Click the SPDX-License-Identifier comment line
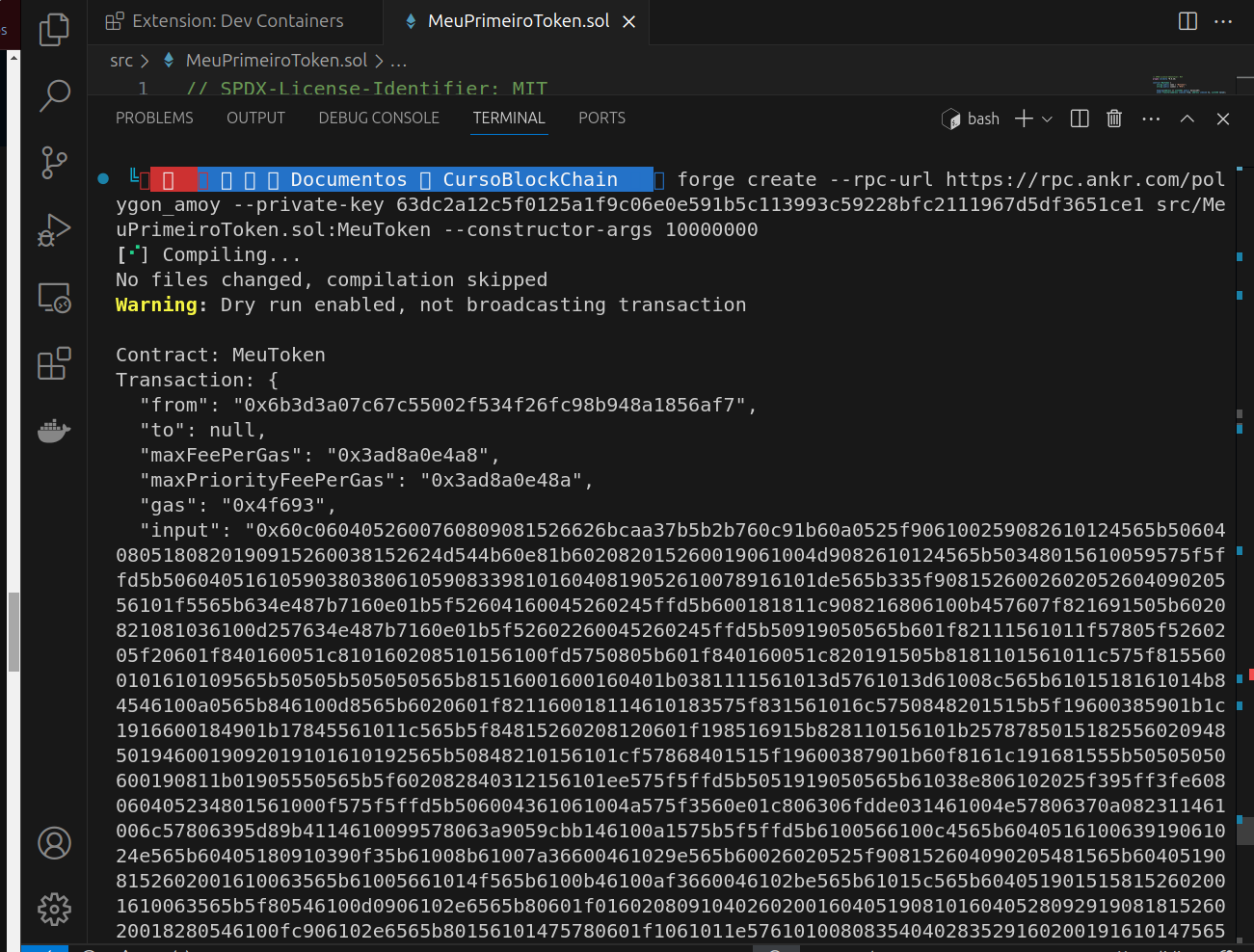 tap(366, 89)
